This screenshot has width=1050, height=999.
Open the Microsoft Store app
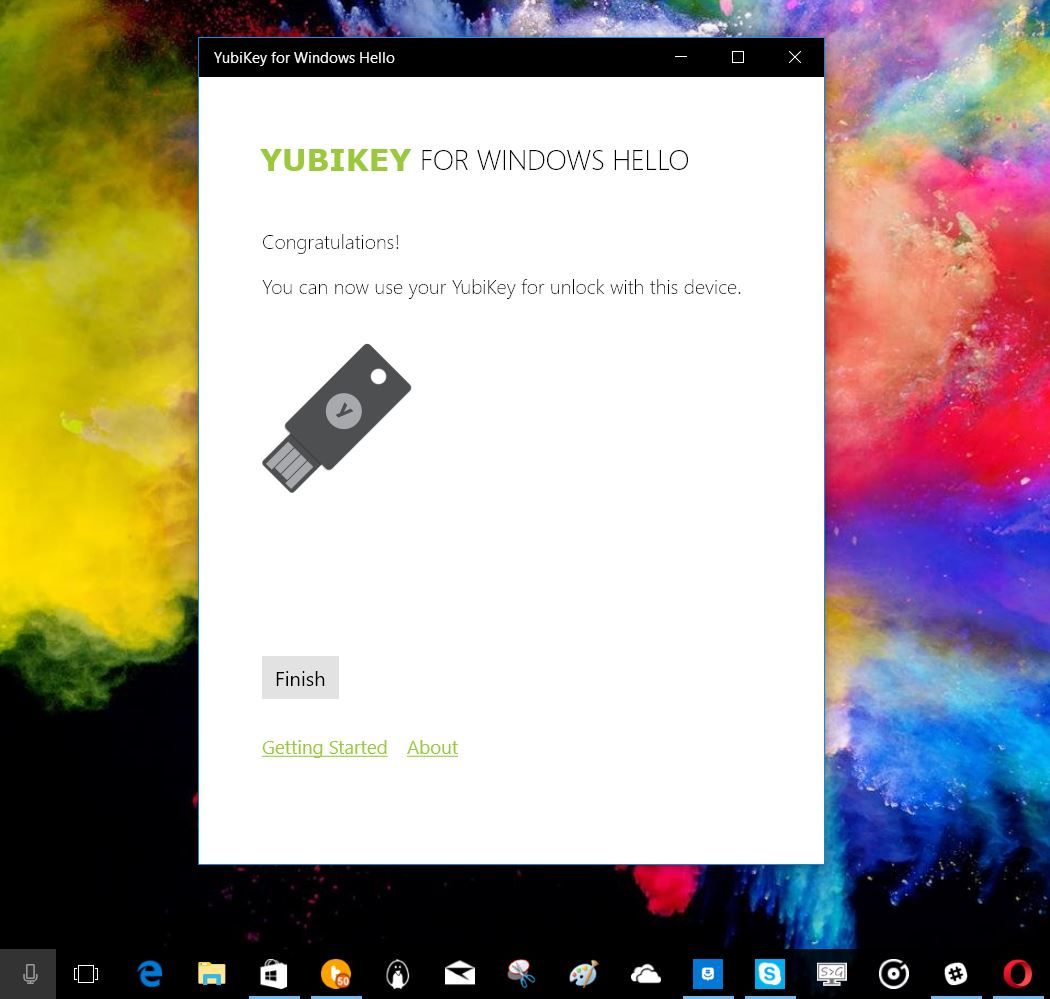273,973
